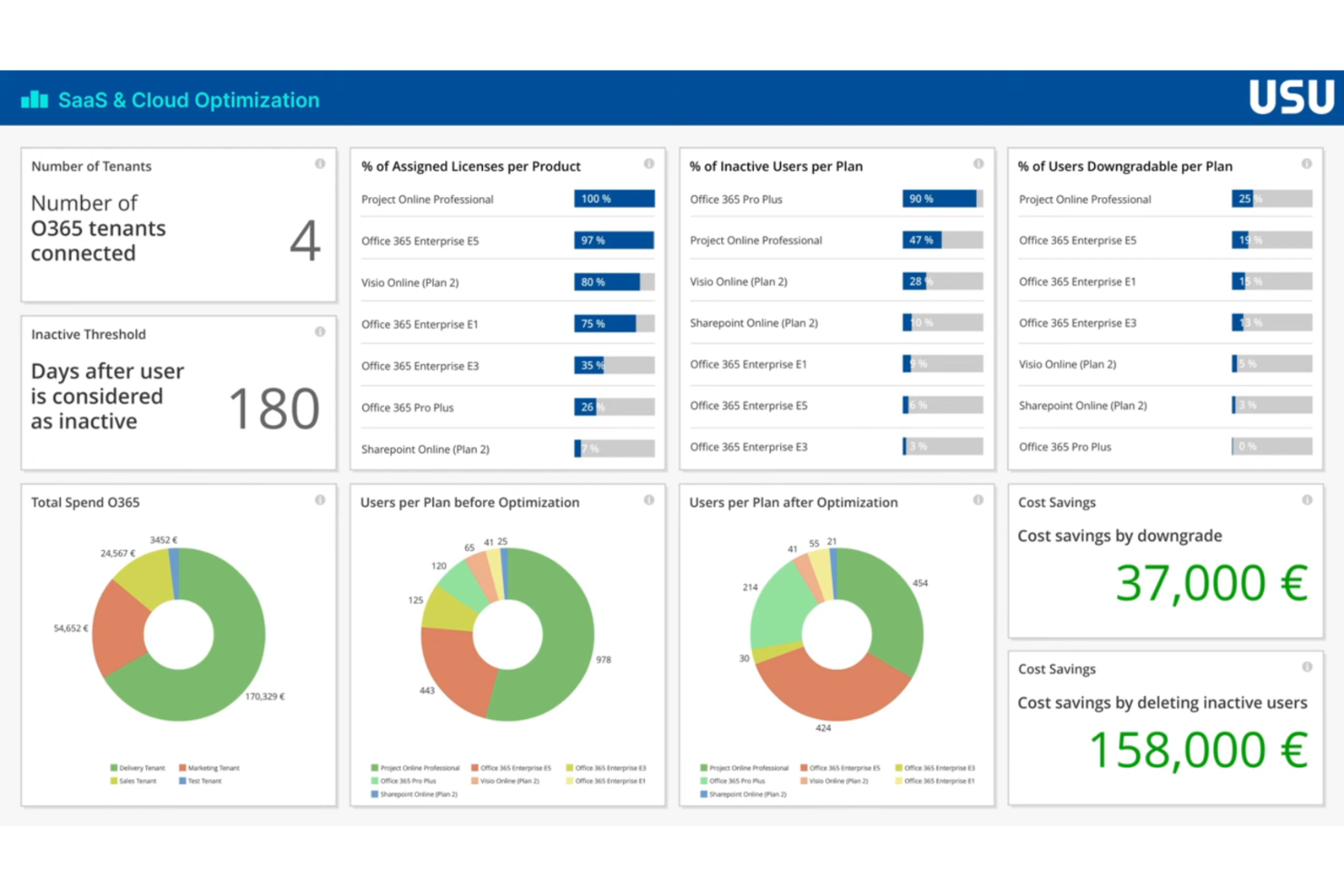Click the inactive threshold value 180

273,409
